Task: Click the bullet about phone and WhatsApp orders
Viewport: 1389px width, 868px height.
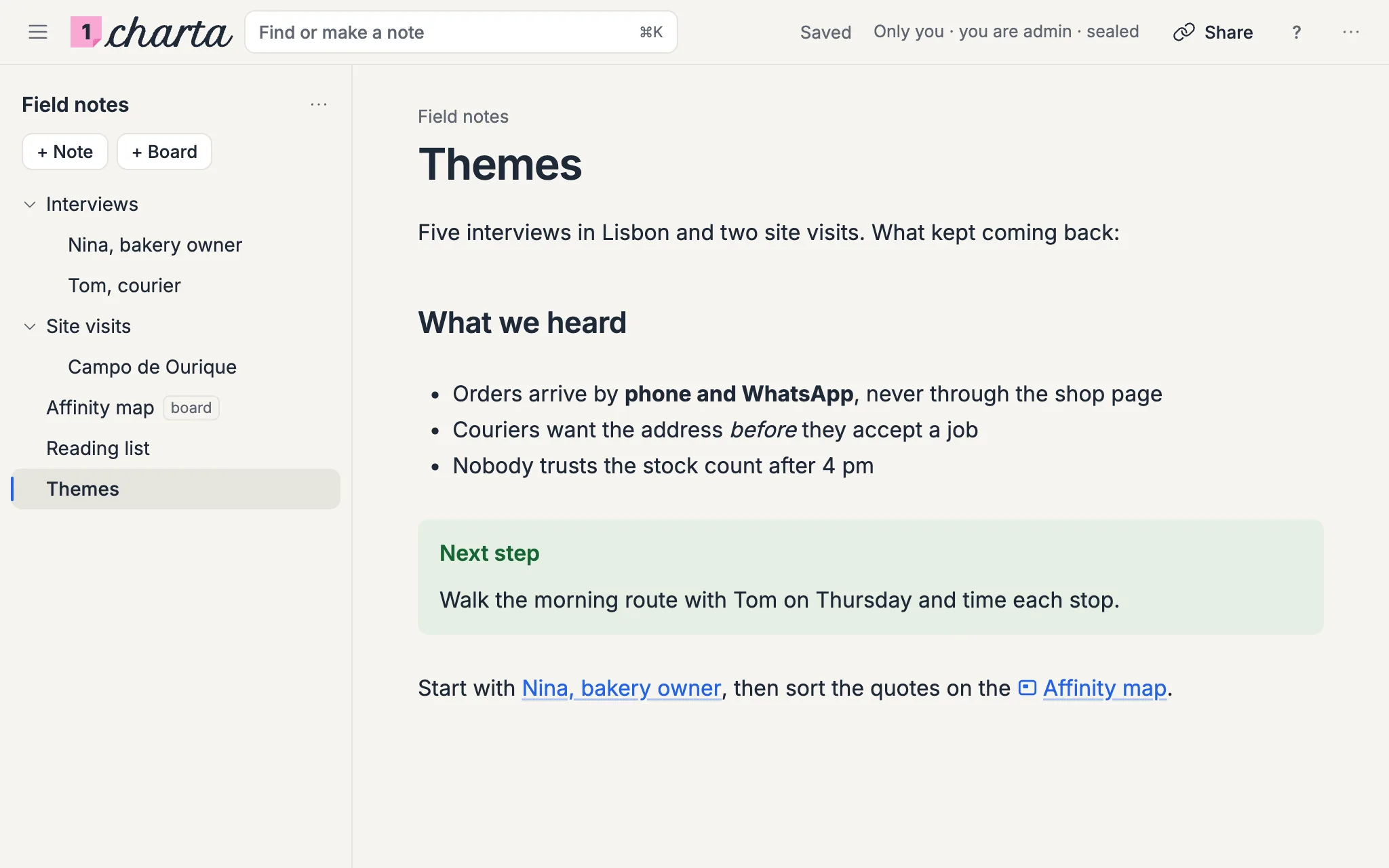Action: [807, 394]
